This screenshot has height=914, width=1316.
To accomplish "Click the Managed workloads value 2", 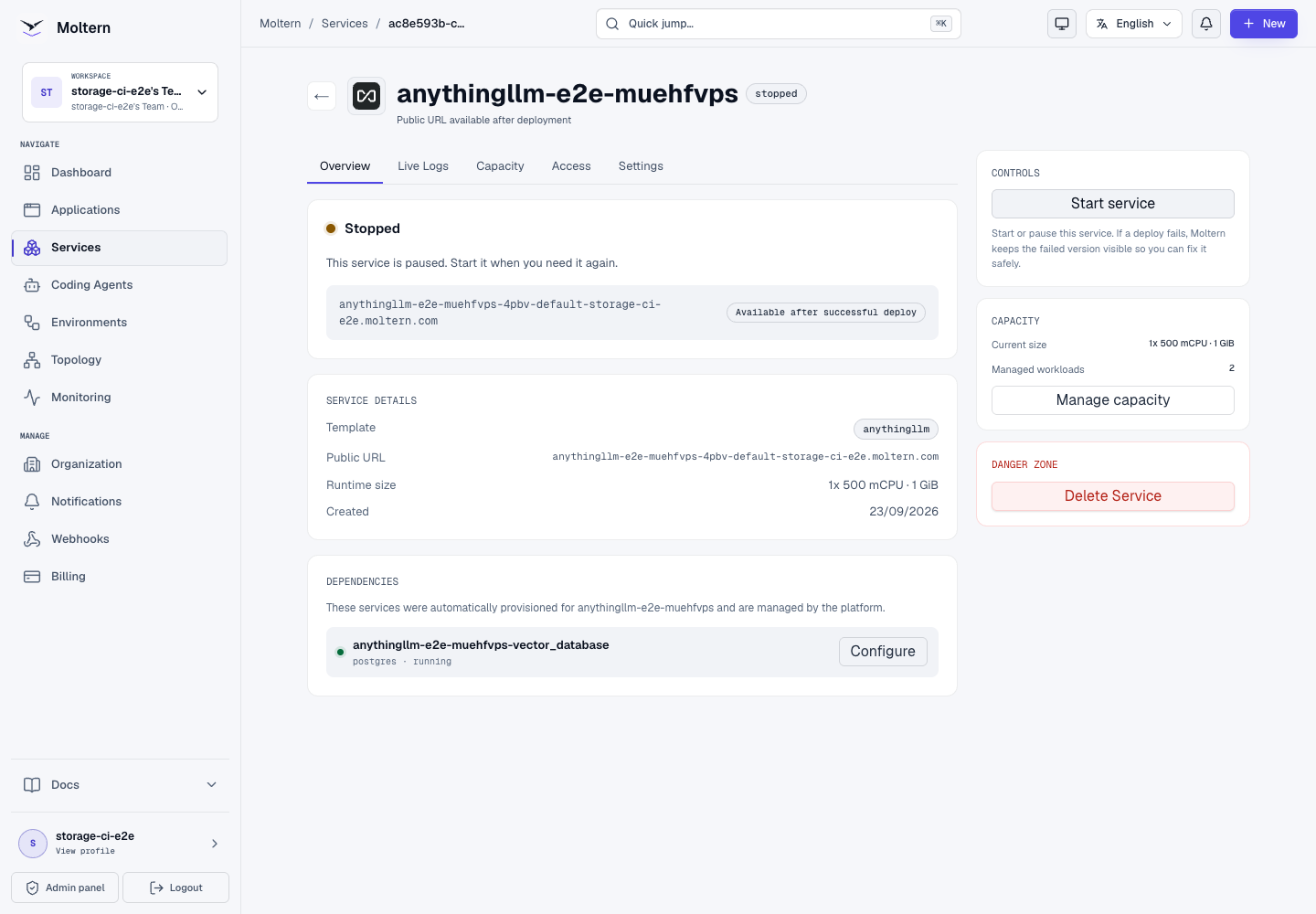I will pyautogui.click(x=1232, y=368).
